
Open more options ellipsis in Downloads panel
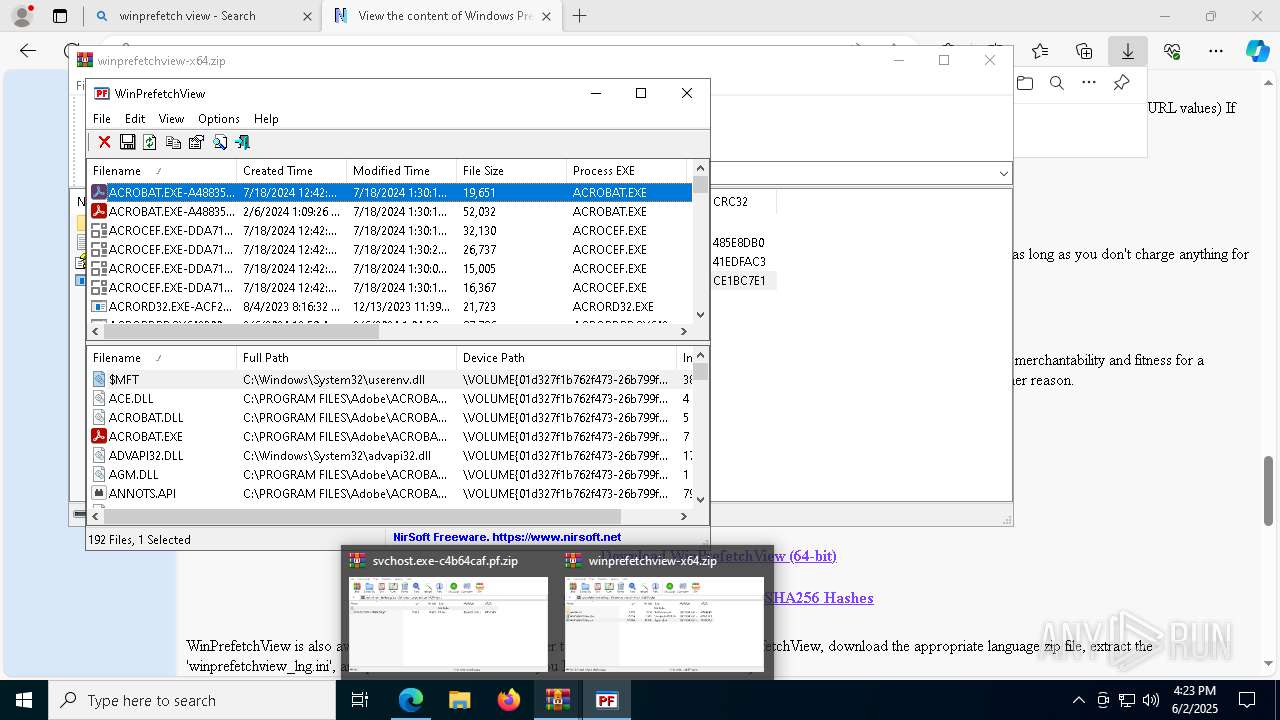click(1089, 83)
